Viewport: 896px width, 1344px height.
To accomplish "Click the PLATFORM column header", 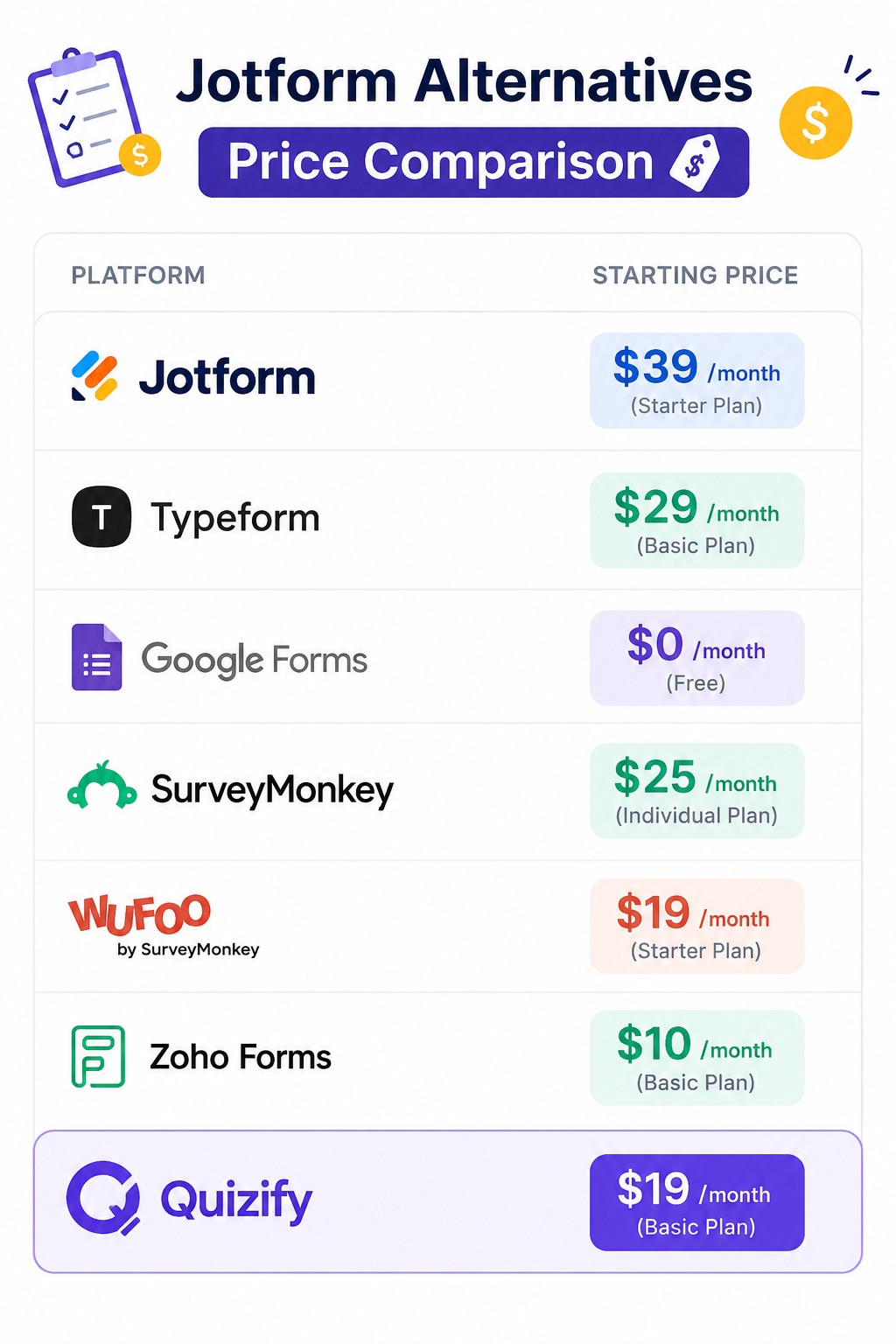I will [138, 276].
